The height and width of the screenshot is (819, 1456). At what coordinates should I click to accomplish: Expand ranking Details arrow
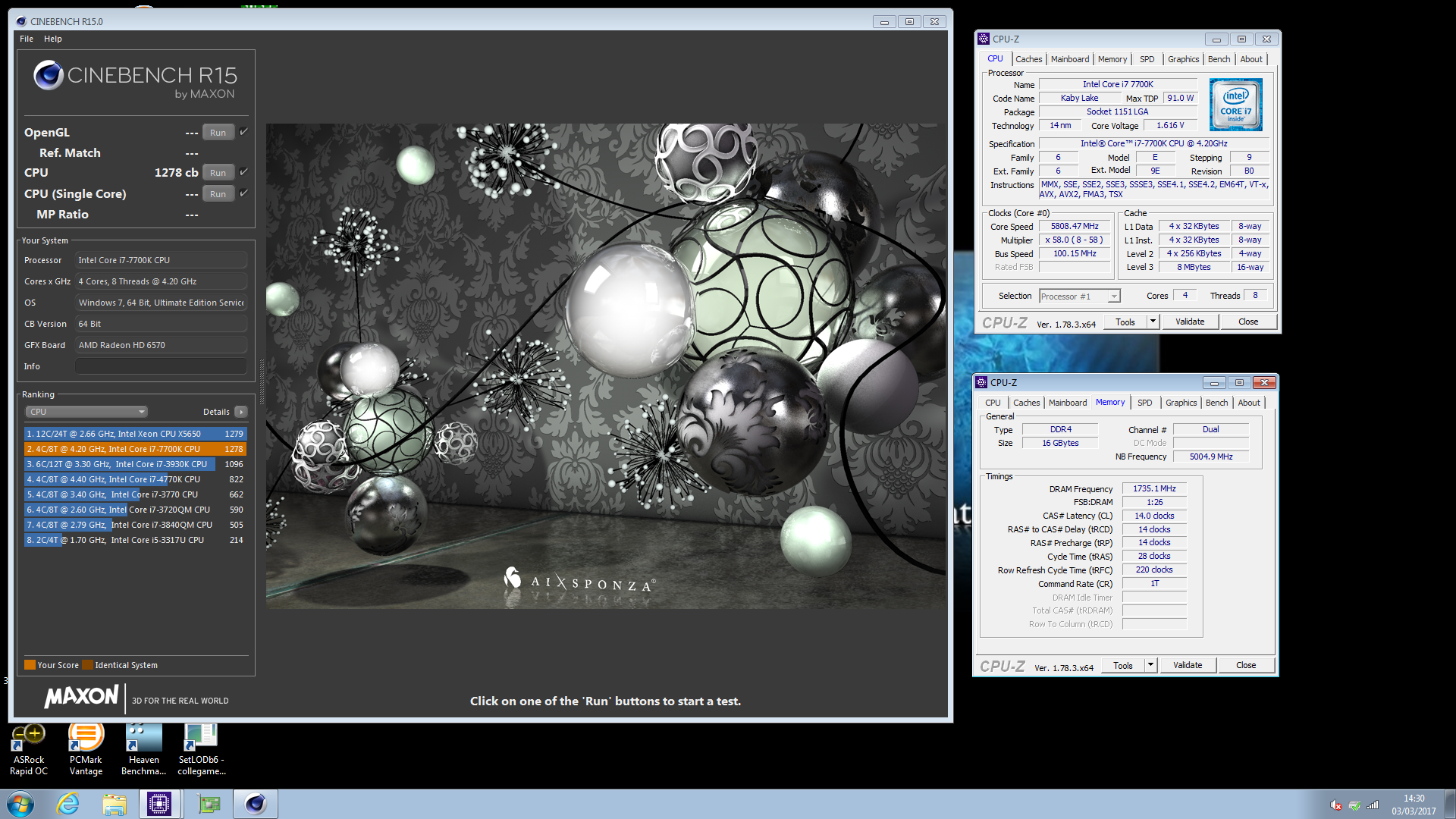tap(241, 412)
